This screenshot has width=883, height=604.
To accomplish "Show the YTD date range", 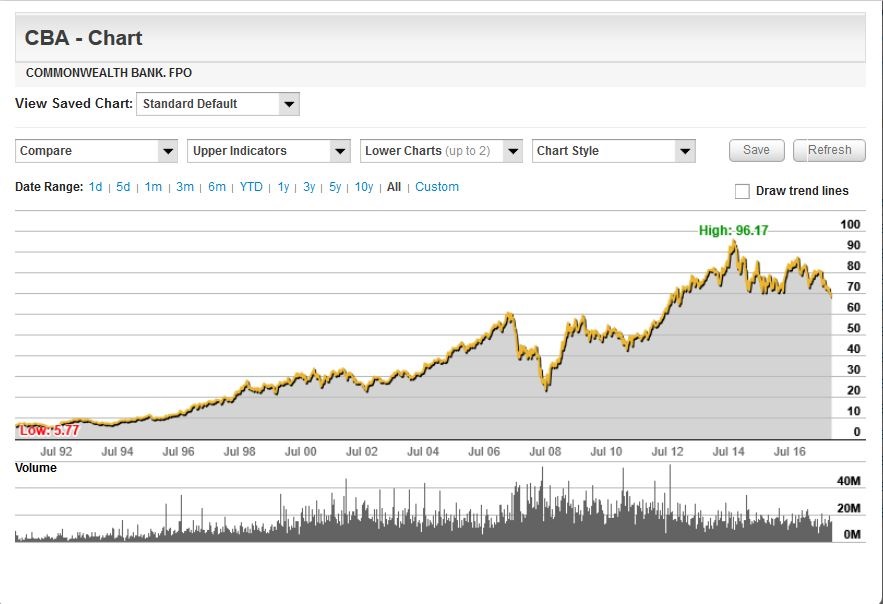I will click(251, 187).
